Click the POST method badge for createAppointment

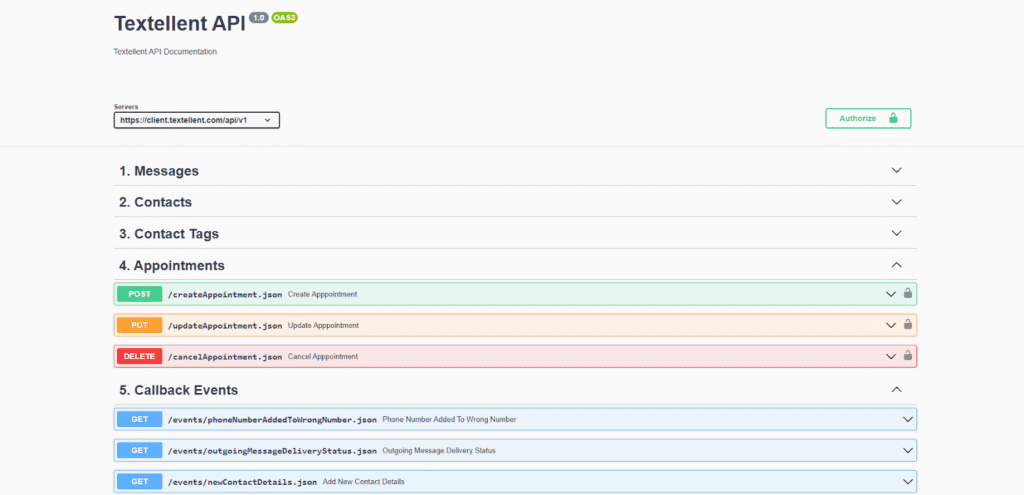[140, 295]
